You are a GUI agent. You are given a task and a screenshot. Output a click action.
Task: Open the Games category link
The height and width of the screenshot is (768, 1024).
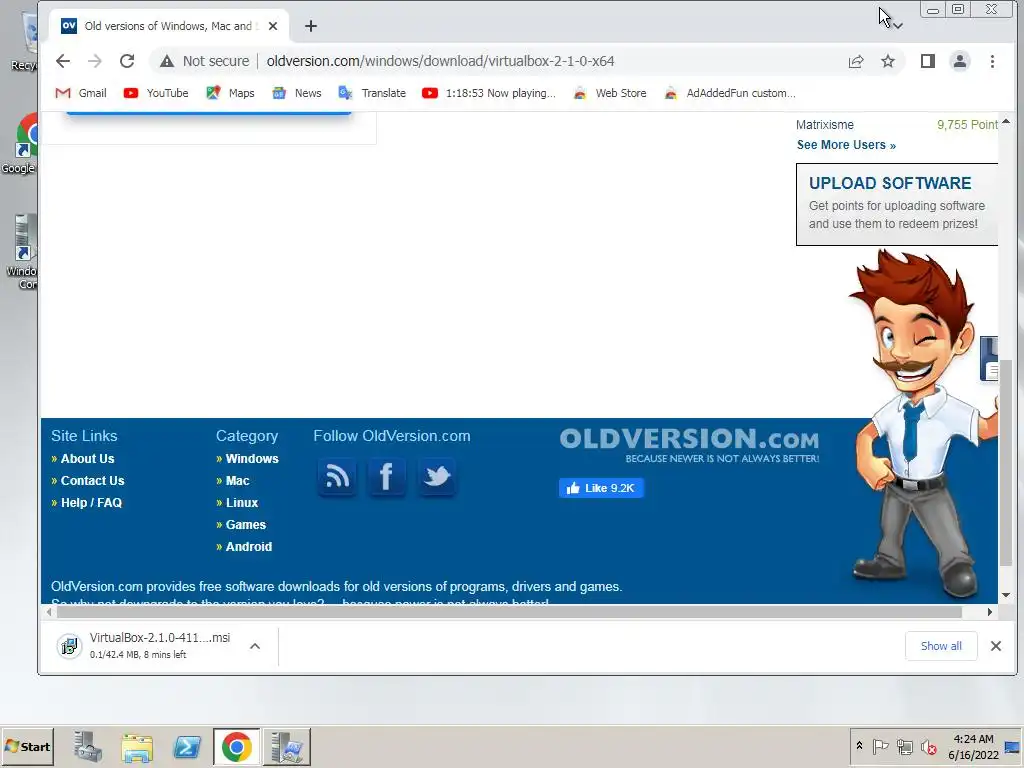(246, 525)
